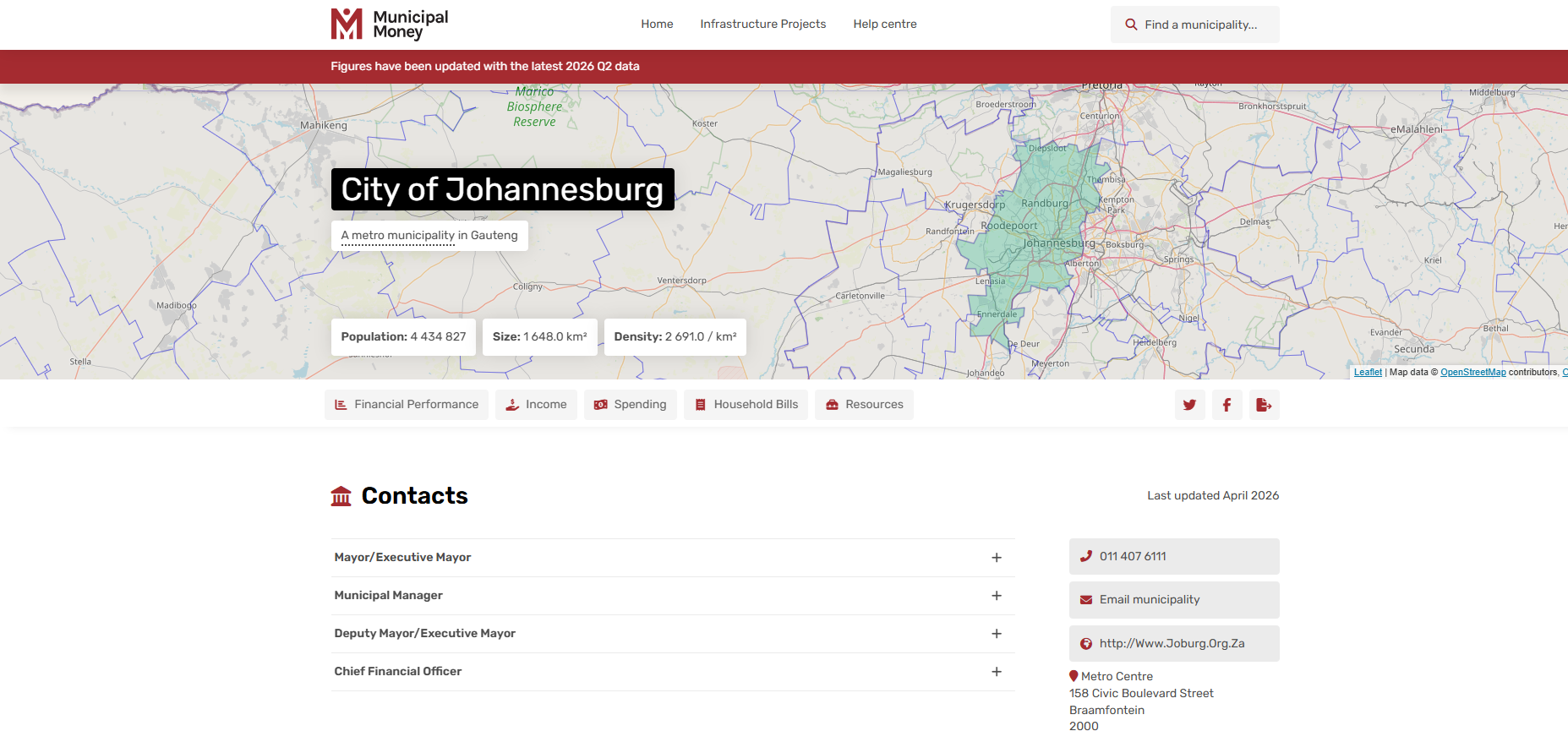The height and width of the screenshot is (742, 1568).
Task: Jump to Financial Performance section
Action: (x=407, y=405)
